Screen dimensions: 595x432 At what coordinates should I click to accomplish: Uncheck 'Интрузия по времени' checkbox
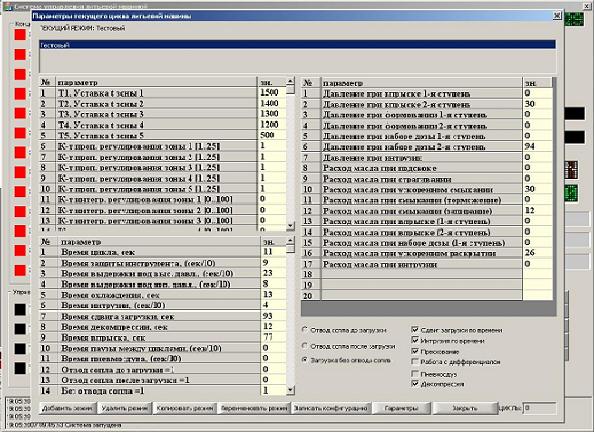415,340
